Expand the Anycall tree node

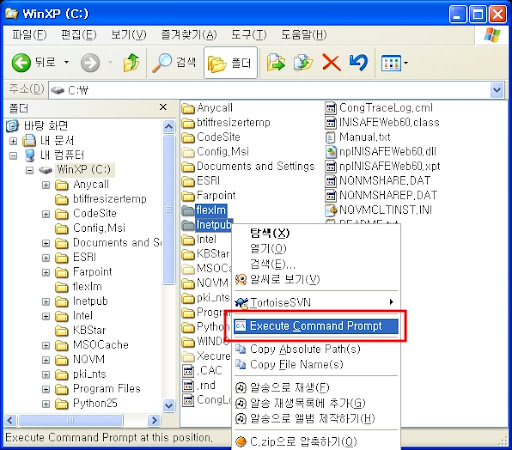pos(46,185)
